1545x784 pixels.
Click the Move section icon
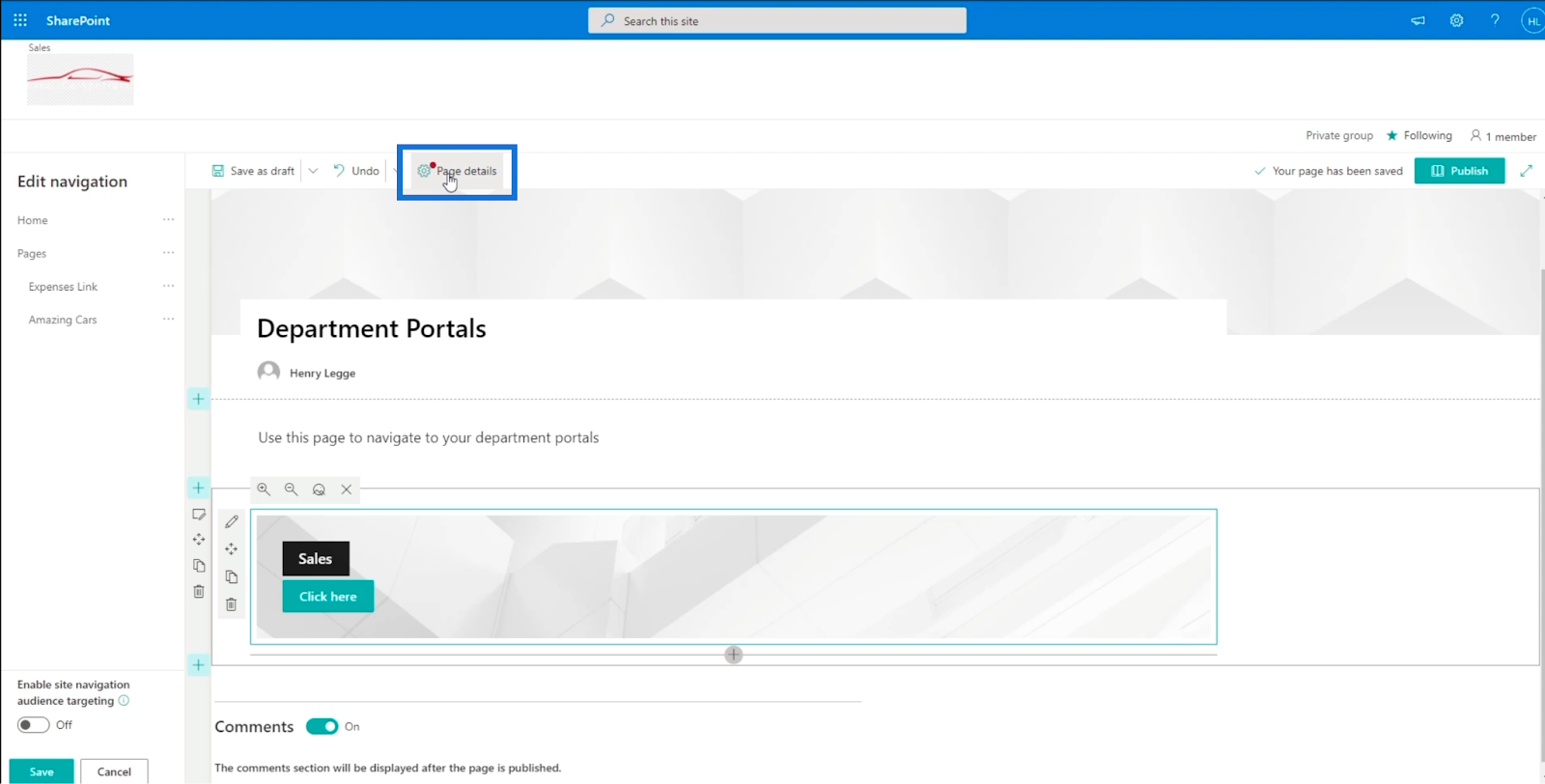click(x=199, y=540)
